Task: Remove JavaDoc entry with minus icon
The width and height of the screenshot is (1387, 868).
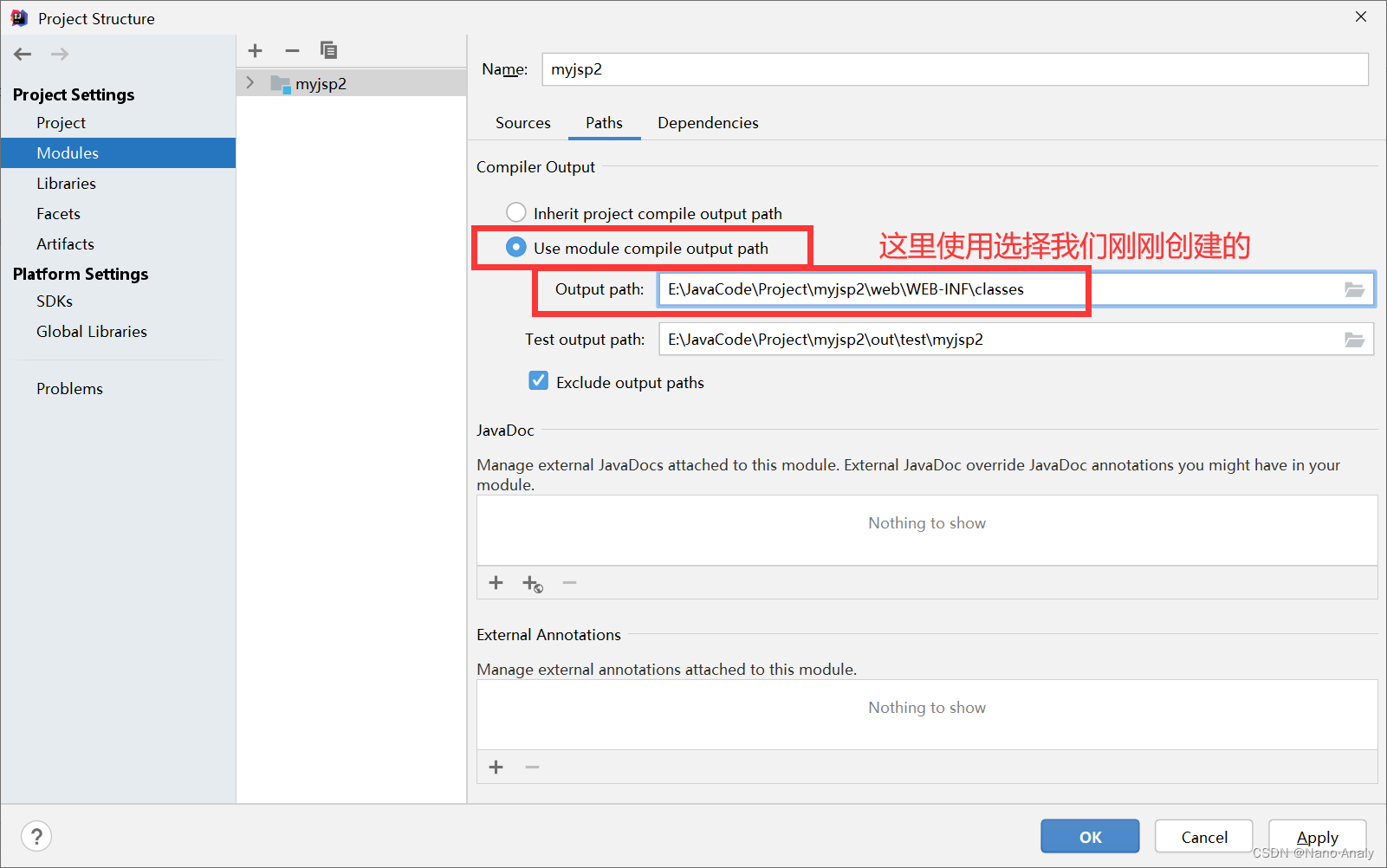Action: [569, 583]
